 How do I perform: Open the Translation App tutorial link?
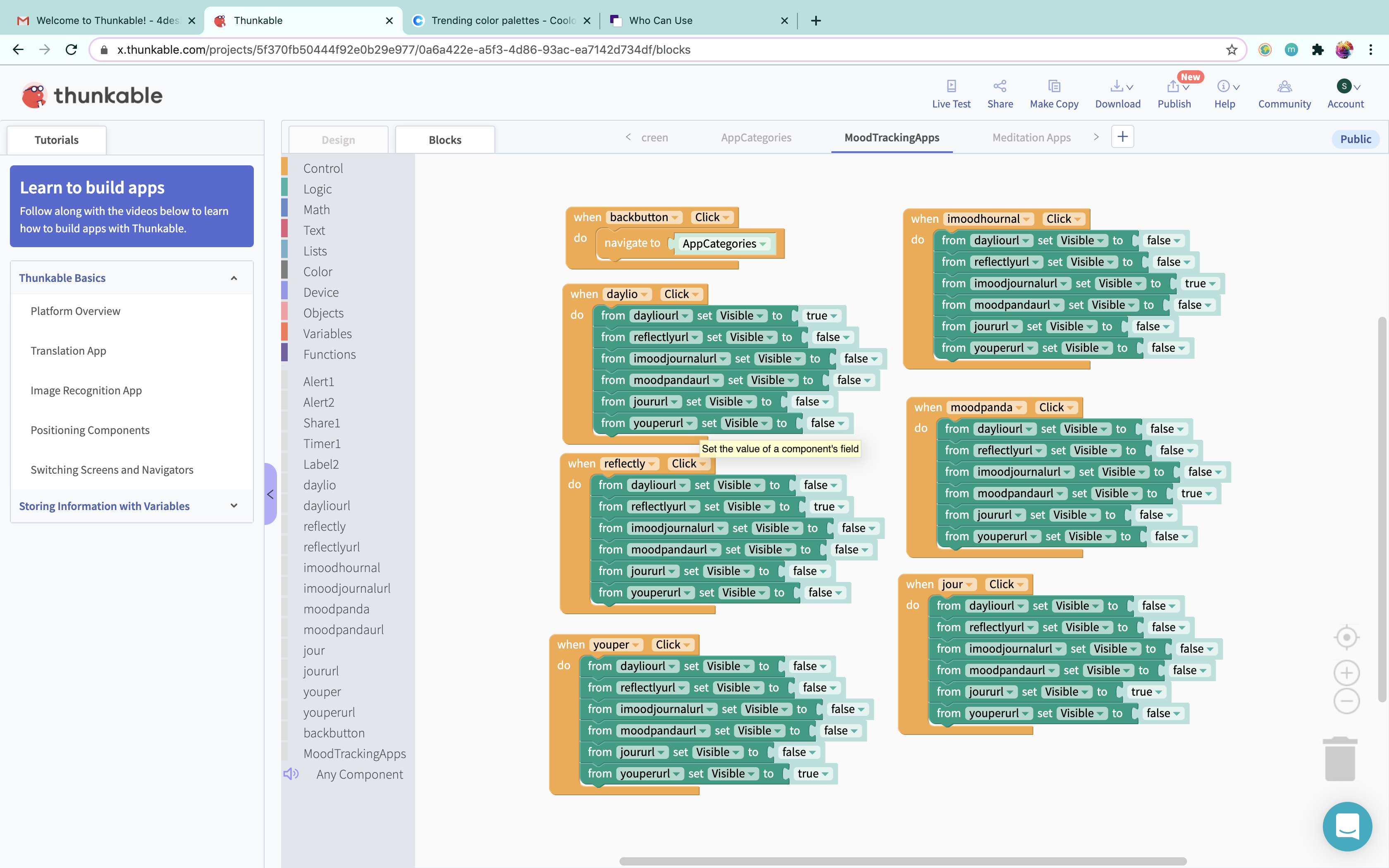coord(68,350)
